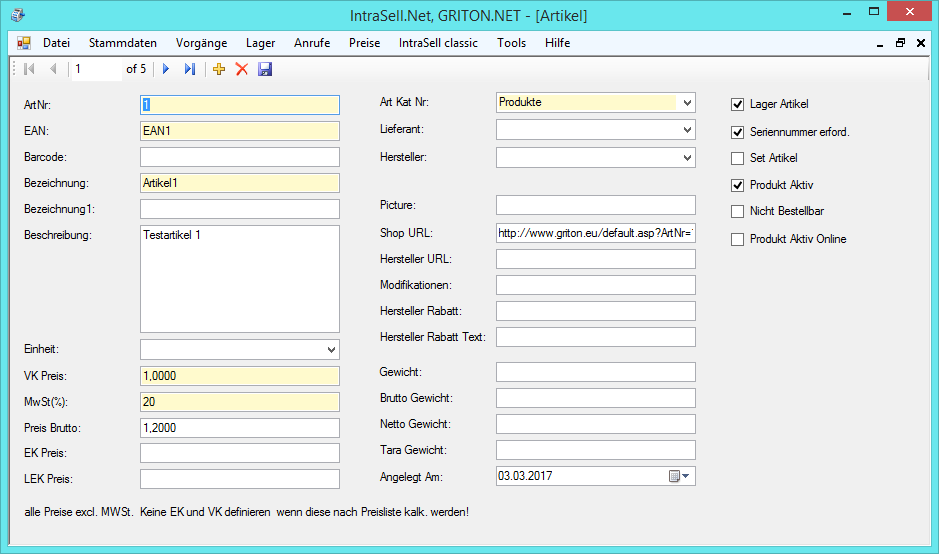Click the EK Preis field
This screenshot has height=554, width=939.
(240, 453)
